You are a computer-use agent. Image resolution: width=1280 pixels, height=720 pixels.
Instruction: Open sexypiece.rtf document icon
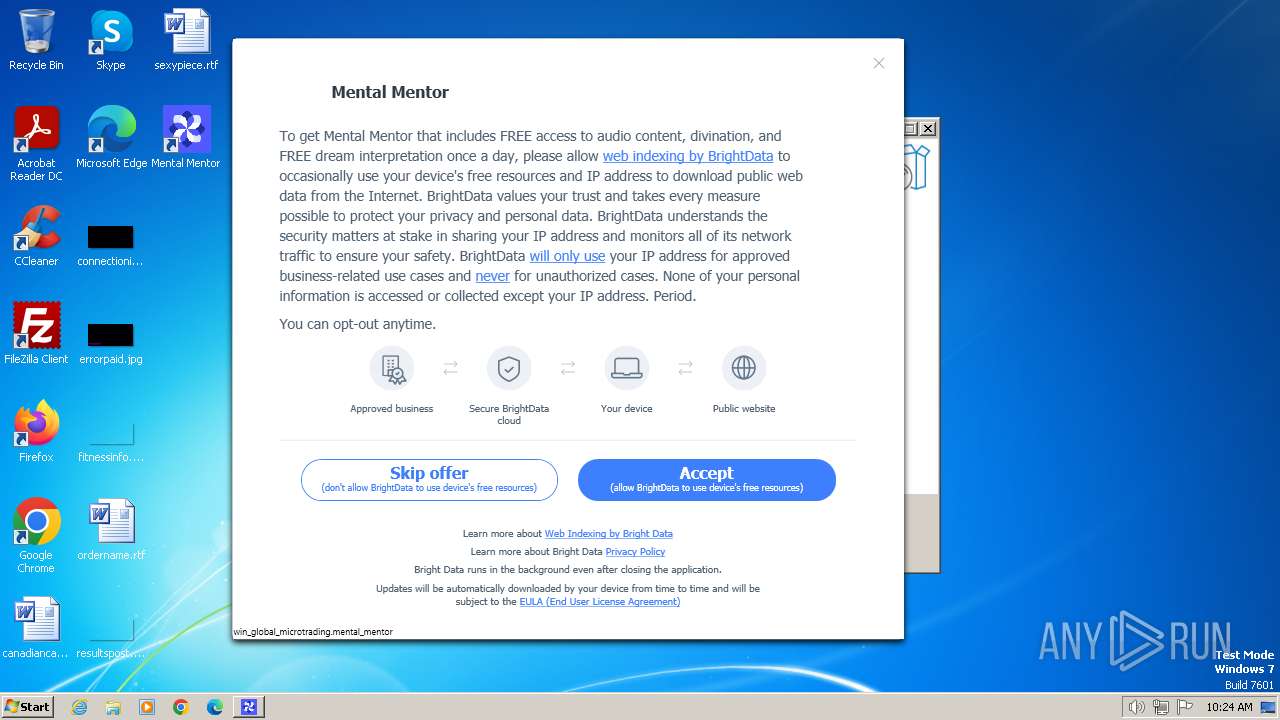(x=186, y=40)
